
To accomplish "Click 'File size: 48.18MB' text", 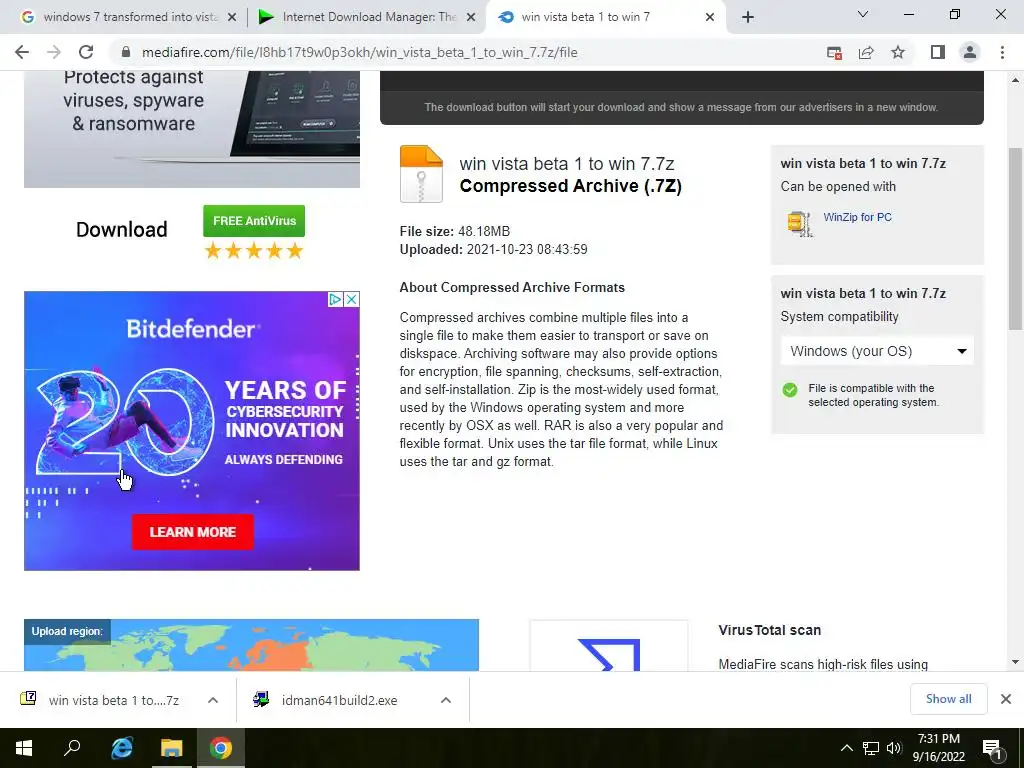I will [x=455, y=231].
